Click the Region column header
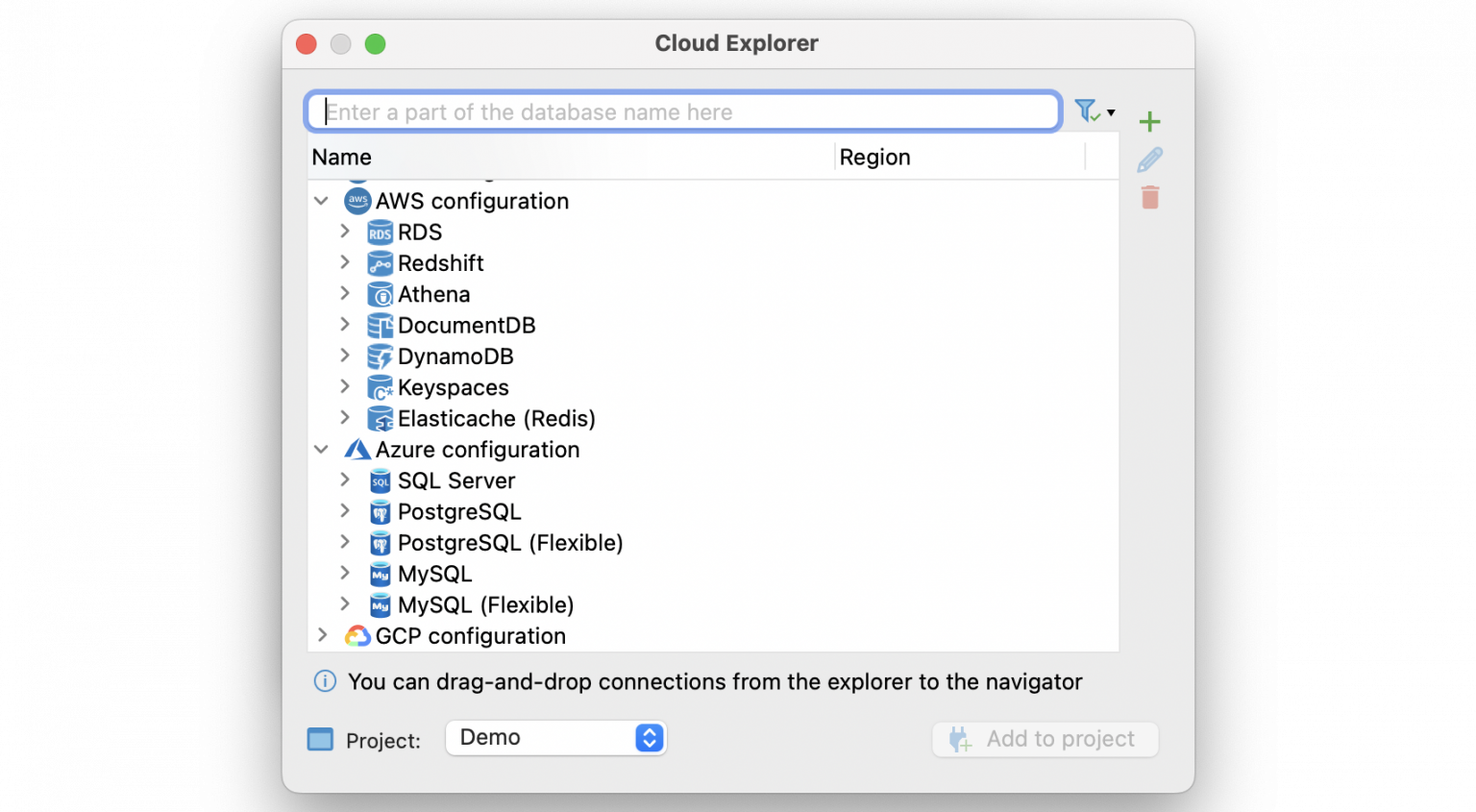 [874, 157]
